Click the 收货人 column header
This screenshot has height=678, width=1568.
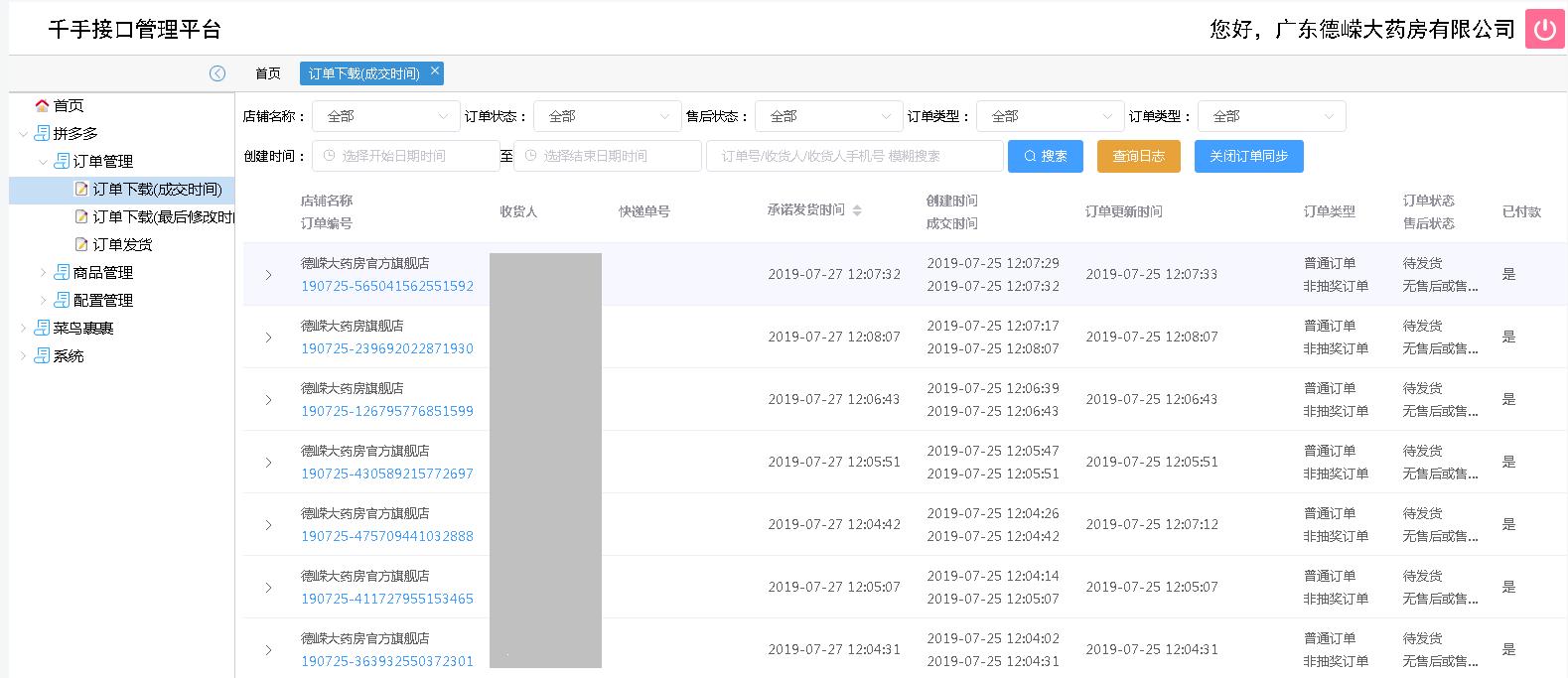[x=518, y=211]
